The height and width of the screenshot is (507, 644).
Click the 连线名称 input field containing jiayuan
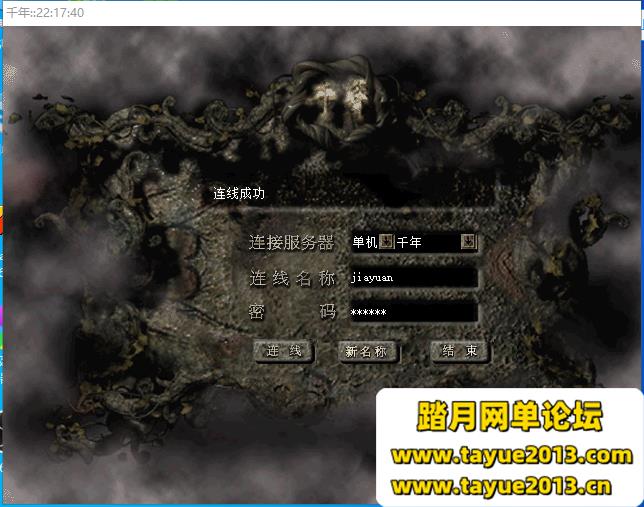pos(414,278)
